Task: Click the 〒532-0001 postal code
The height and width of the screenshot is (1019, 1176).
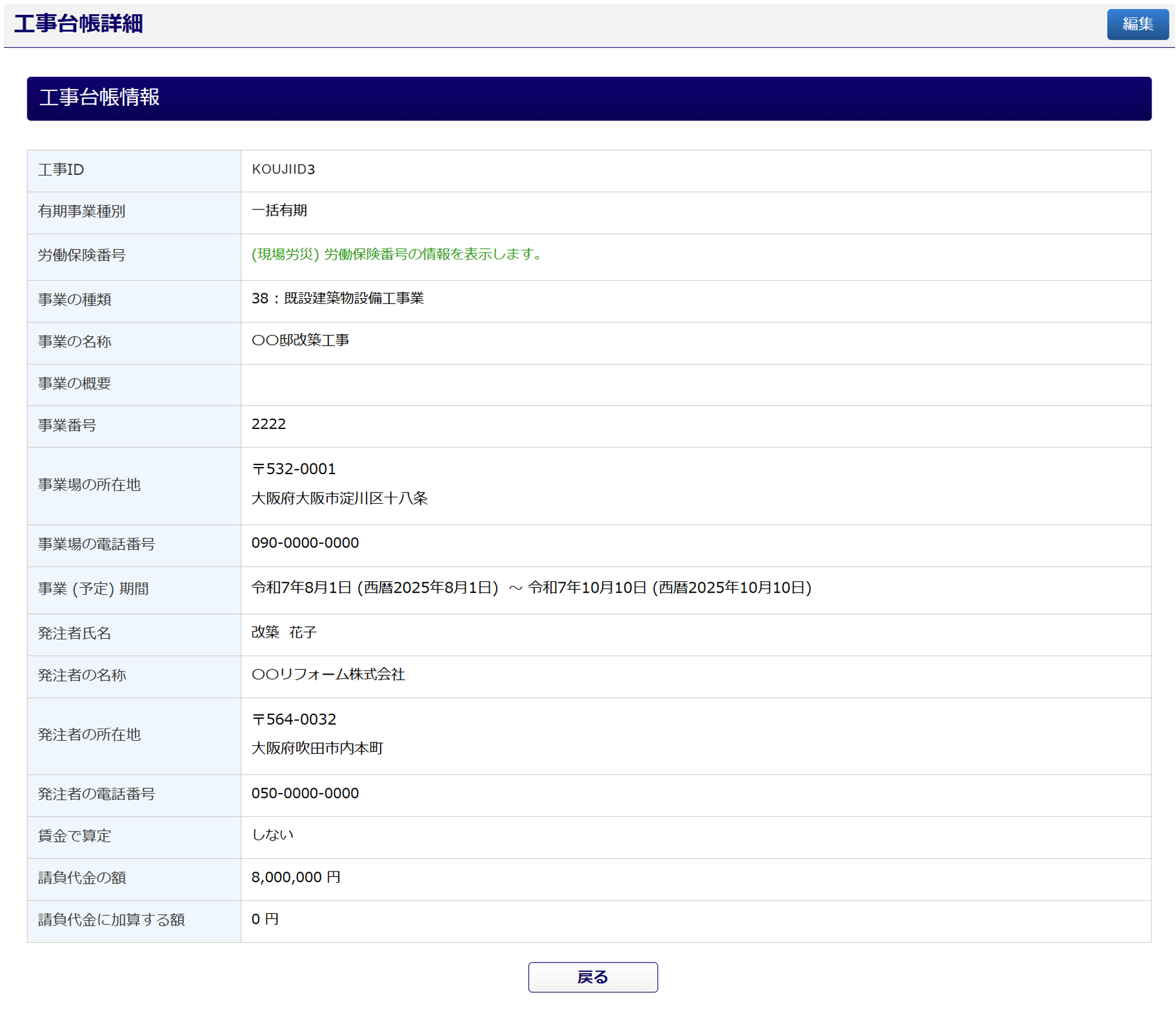Action: 294,469
